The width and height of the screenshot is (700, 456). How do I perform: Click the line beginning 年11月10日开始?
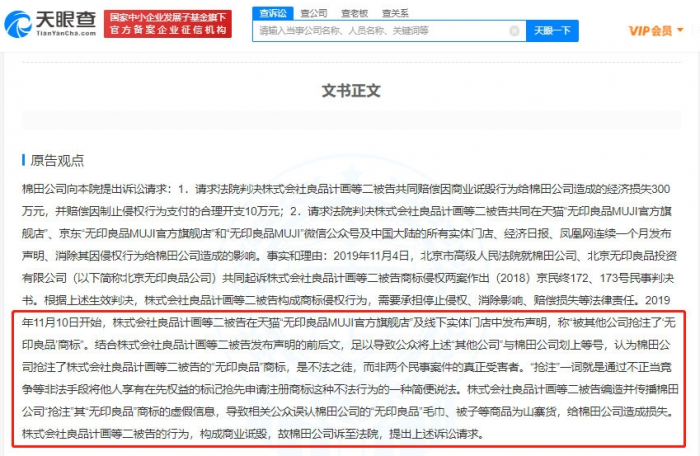[349, 322]
